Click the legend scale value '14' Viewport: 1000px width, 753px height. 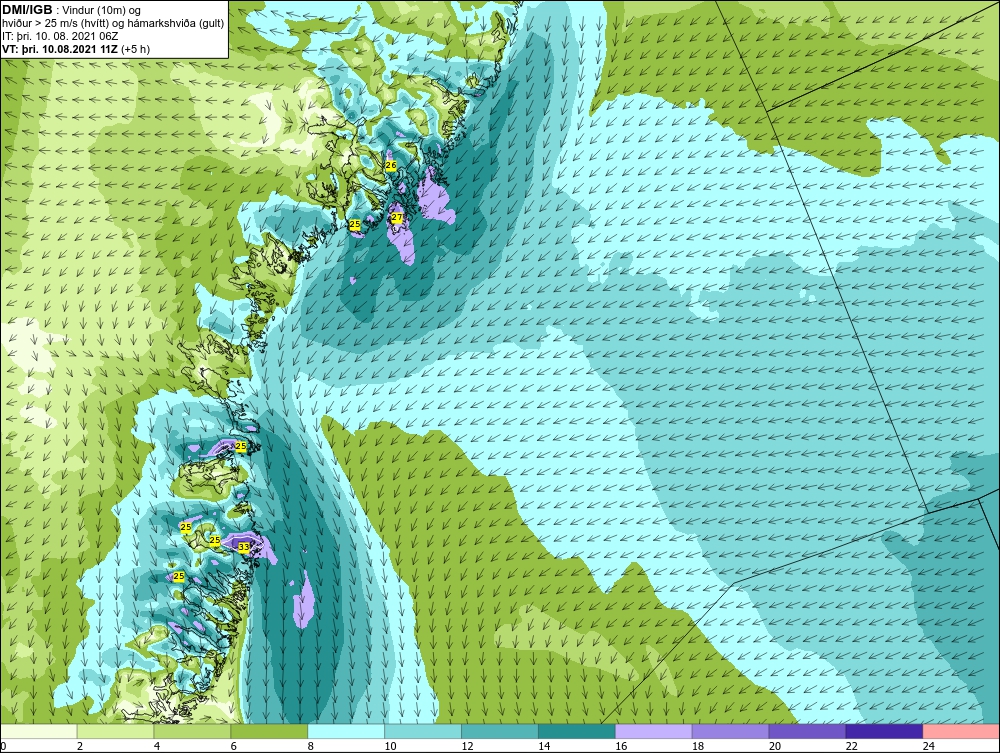coord(544,746)
